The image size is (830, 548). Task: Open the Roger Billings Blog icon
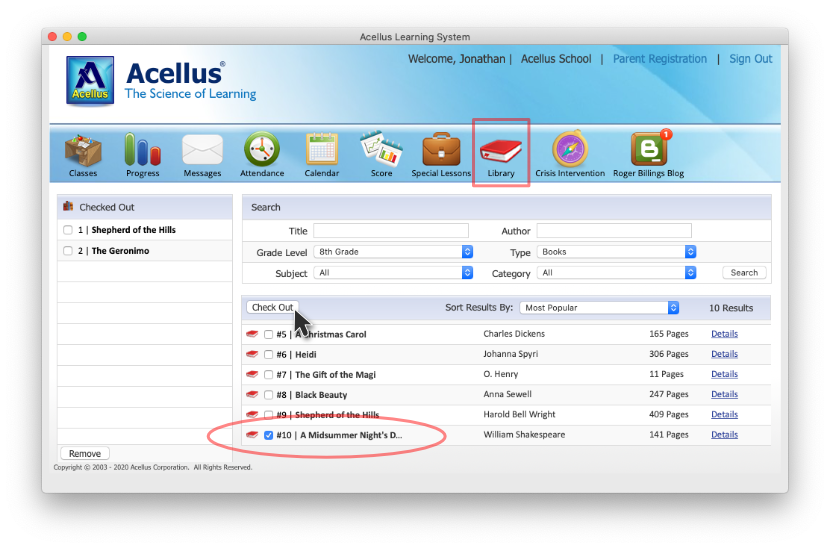click(x=649, y=149)
